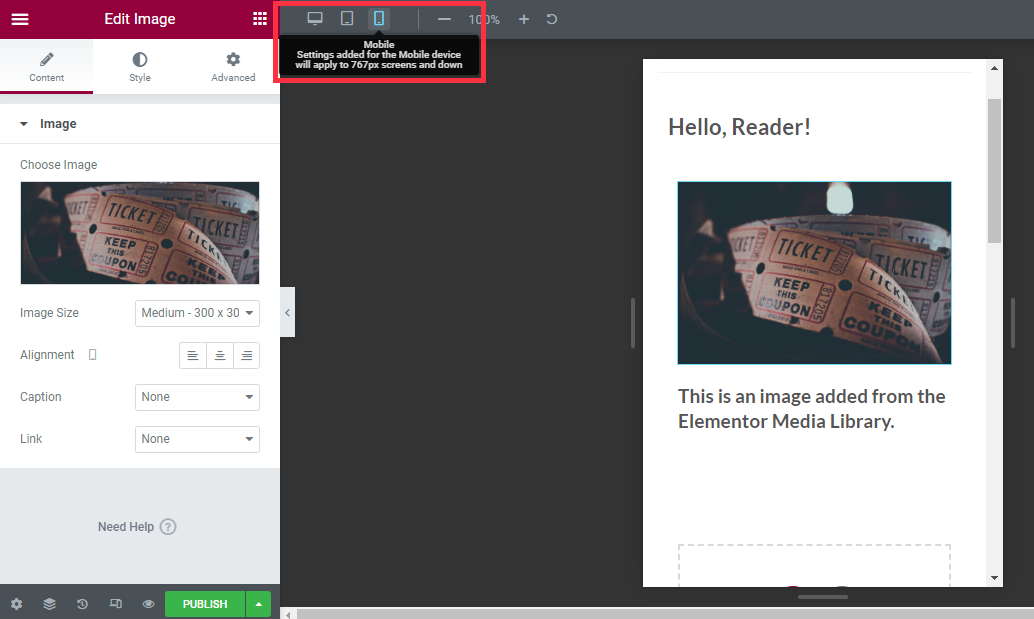
Task: Click the Hello, Reader! heading
Action: coord(739,127)
